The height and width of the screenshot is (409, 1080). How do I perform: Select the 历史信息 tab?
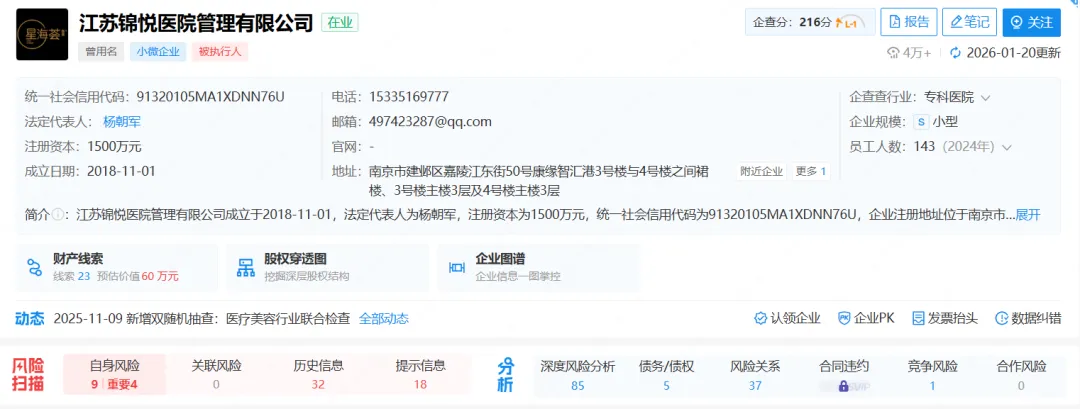click(x=318, y=375)
